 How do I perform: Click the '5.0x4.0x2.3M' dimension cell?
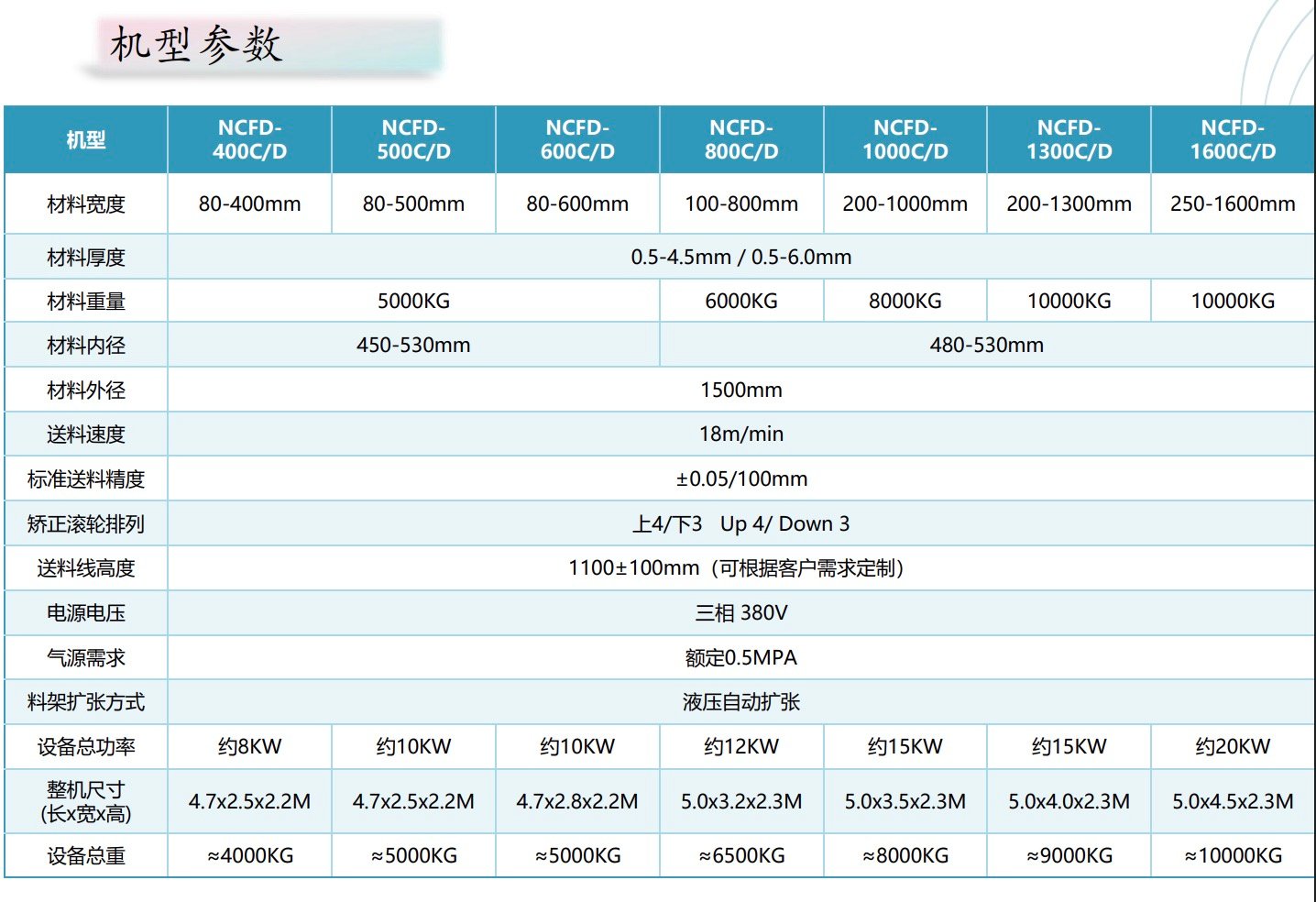pyautogui.click(x=1069, y=801)
